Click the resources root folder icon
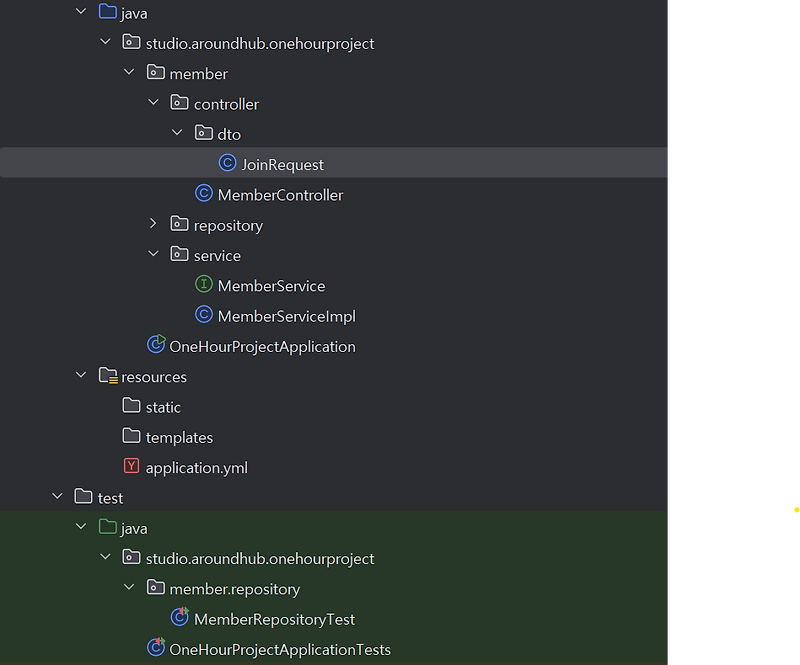 (x=108, y=375)
